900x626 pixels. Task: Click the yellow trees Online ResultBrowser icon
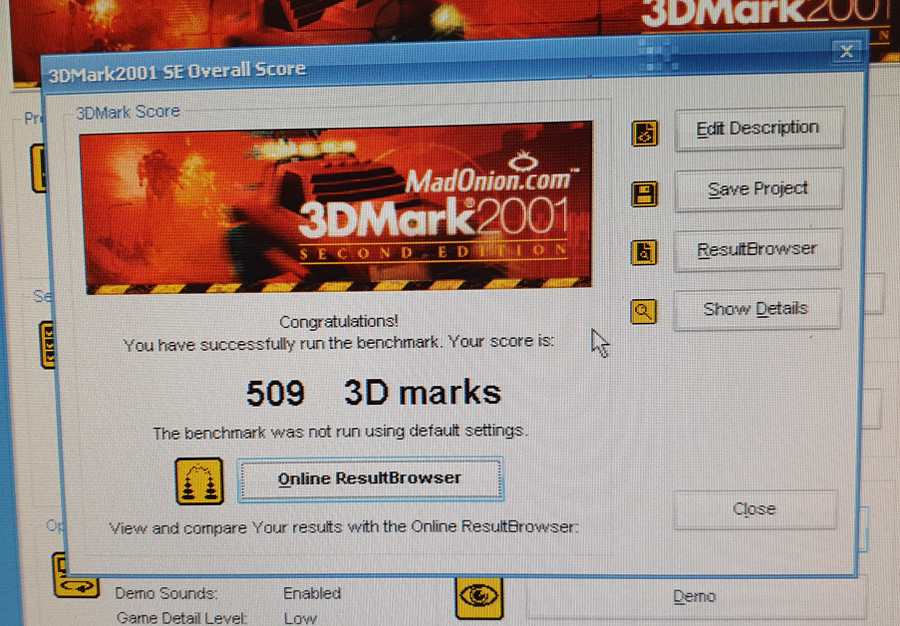199,481
